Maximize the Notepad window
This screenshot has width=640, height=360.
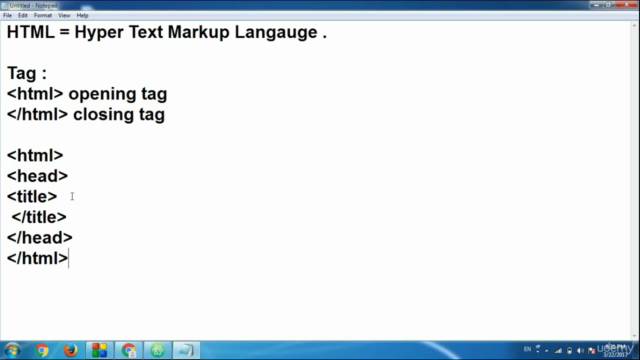[x=609, y=4]
